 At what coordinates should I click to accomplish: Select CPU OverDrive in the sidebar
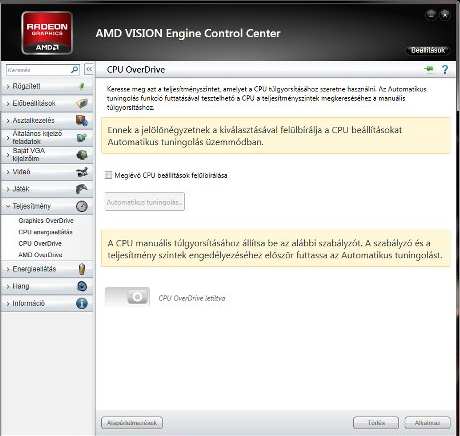(40, 243)
